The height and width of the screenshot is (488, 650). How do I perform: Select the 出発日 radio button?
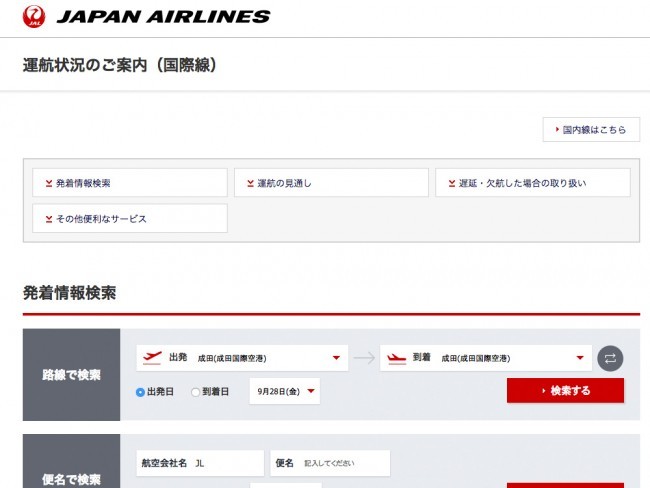(x=140, y=392)
